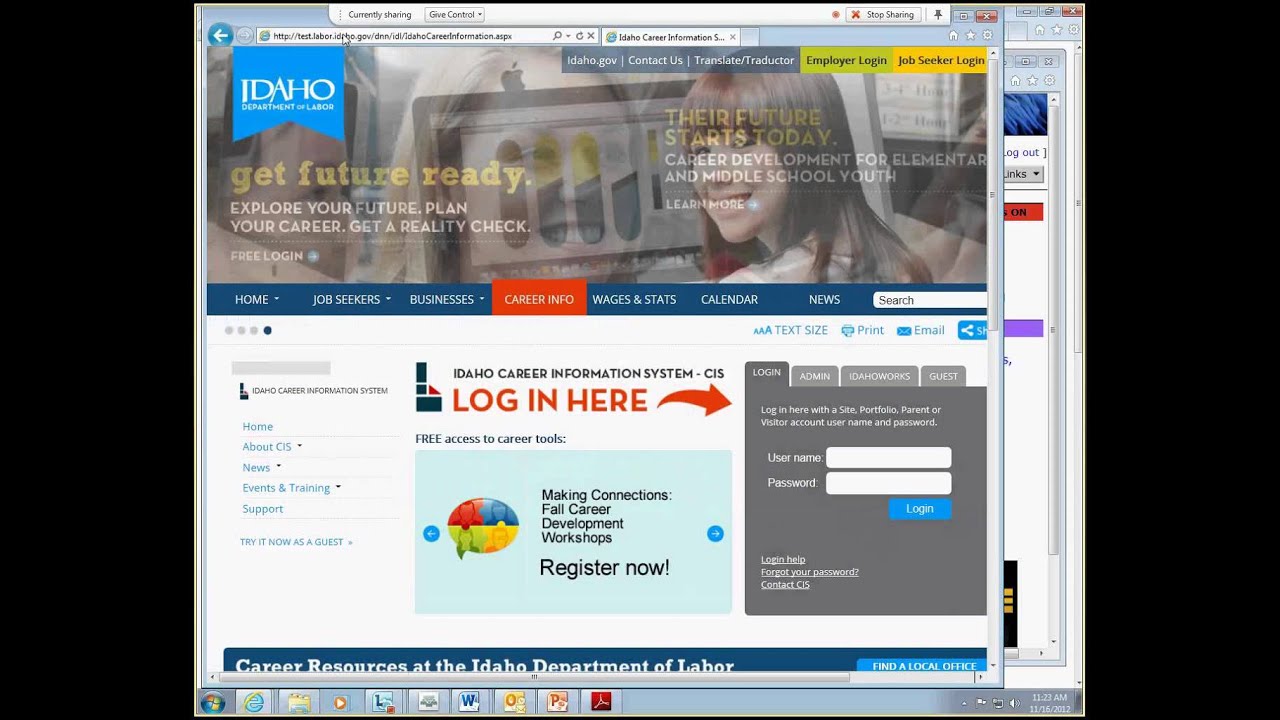The height and width of the screenshot is (720, 1280).
Task: Switch to the GUEST tab
Action: [x=943, y=376]
